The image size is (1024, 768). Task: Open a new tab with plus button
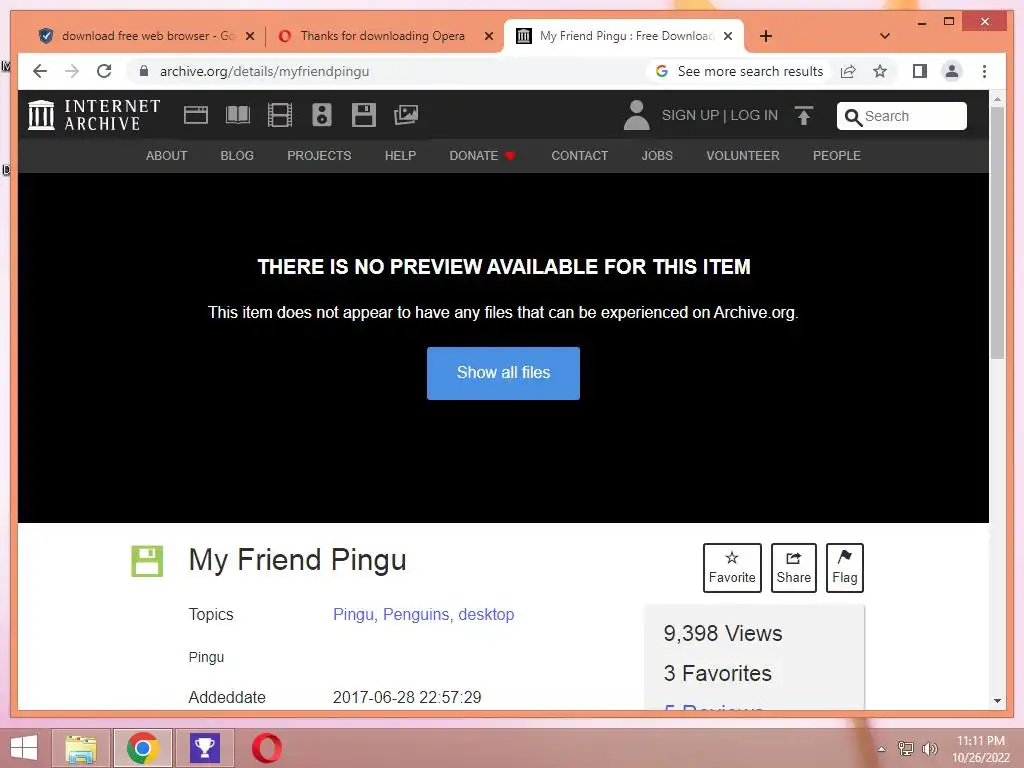tap(765, 36)
